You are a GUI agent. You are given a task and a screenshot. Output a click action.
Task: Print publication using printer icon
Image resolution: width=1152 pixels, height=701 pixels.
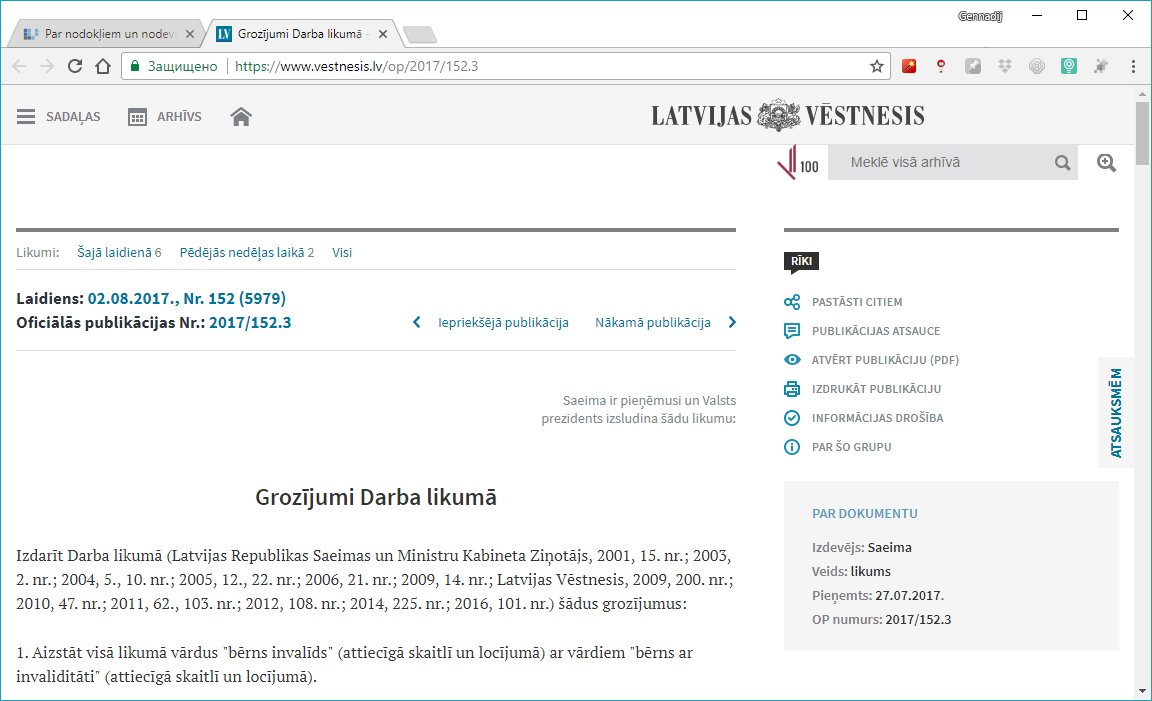point(792,389)
